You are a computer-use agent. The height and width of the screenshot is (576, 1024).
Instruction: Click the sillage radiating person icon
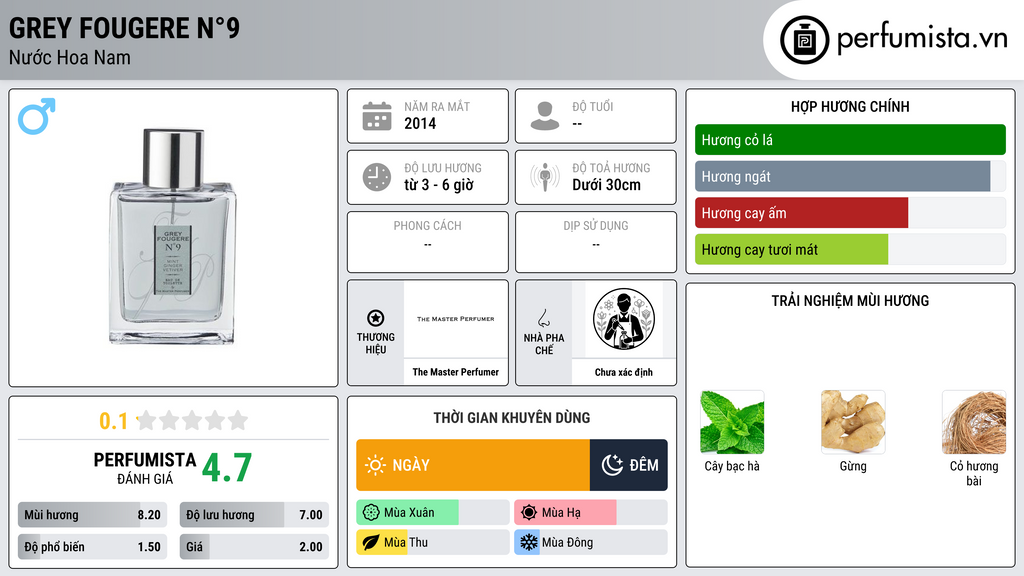545,177
